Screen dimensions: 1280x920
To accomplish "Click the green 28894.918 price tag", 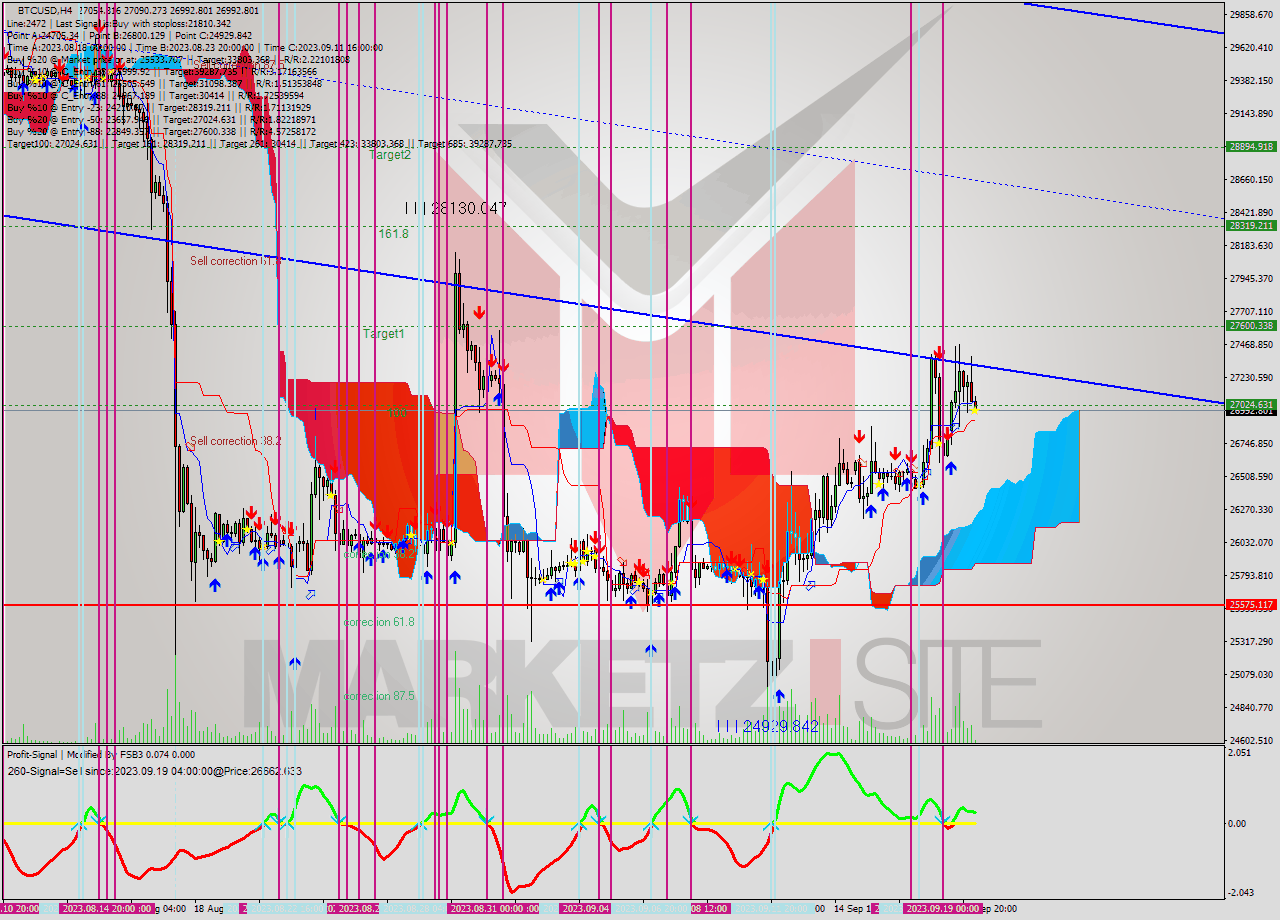I will pyautogui.click(x=1251, y=146).
